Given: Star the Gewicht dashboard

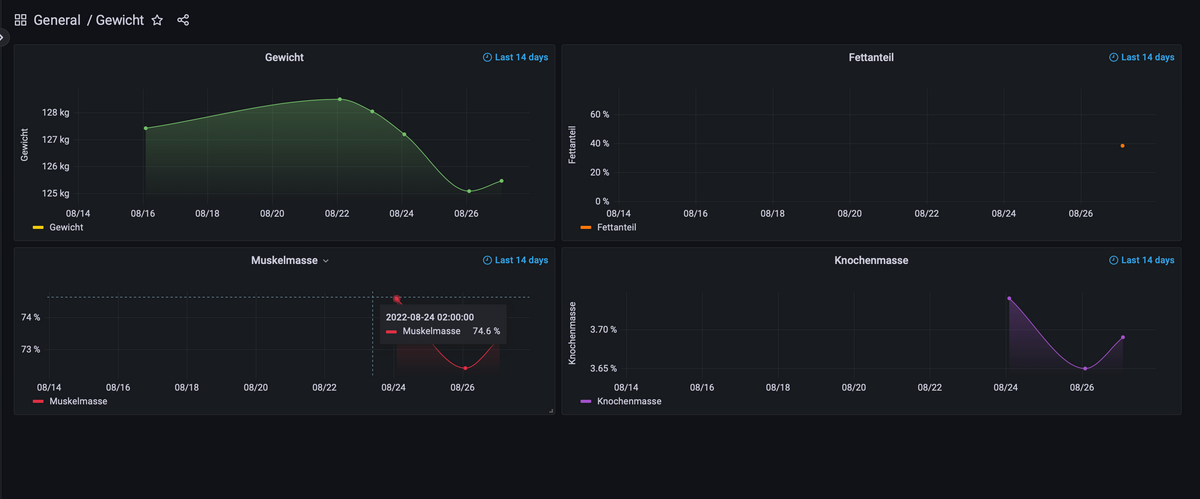Looking at the screenshot, I should pos(157,20).
